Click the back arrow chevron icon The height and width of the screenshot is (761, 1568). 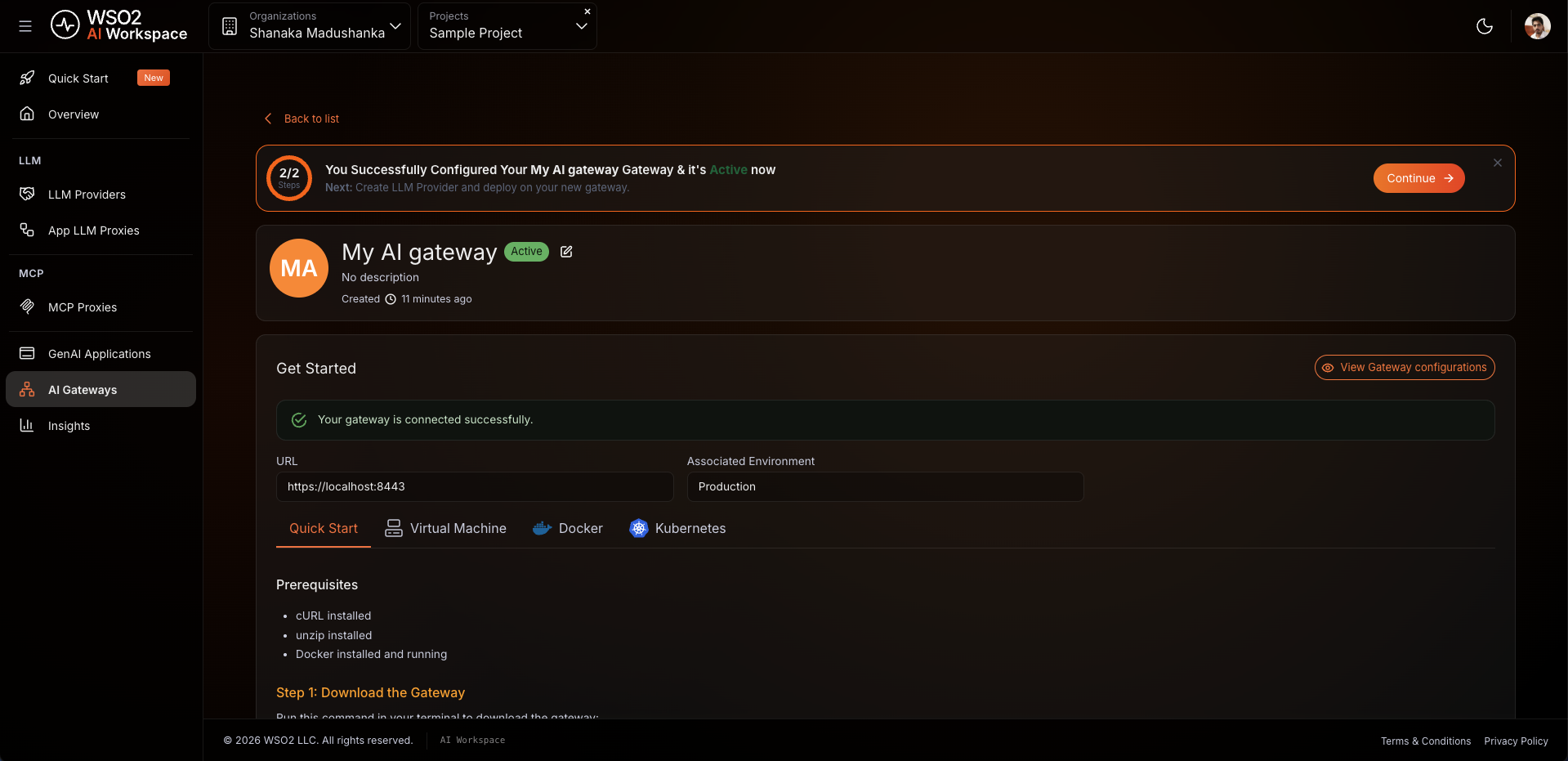[x=268, y=119]
